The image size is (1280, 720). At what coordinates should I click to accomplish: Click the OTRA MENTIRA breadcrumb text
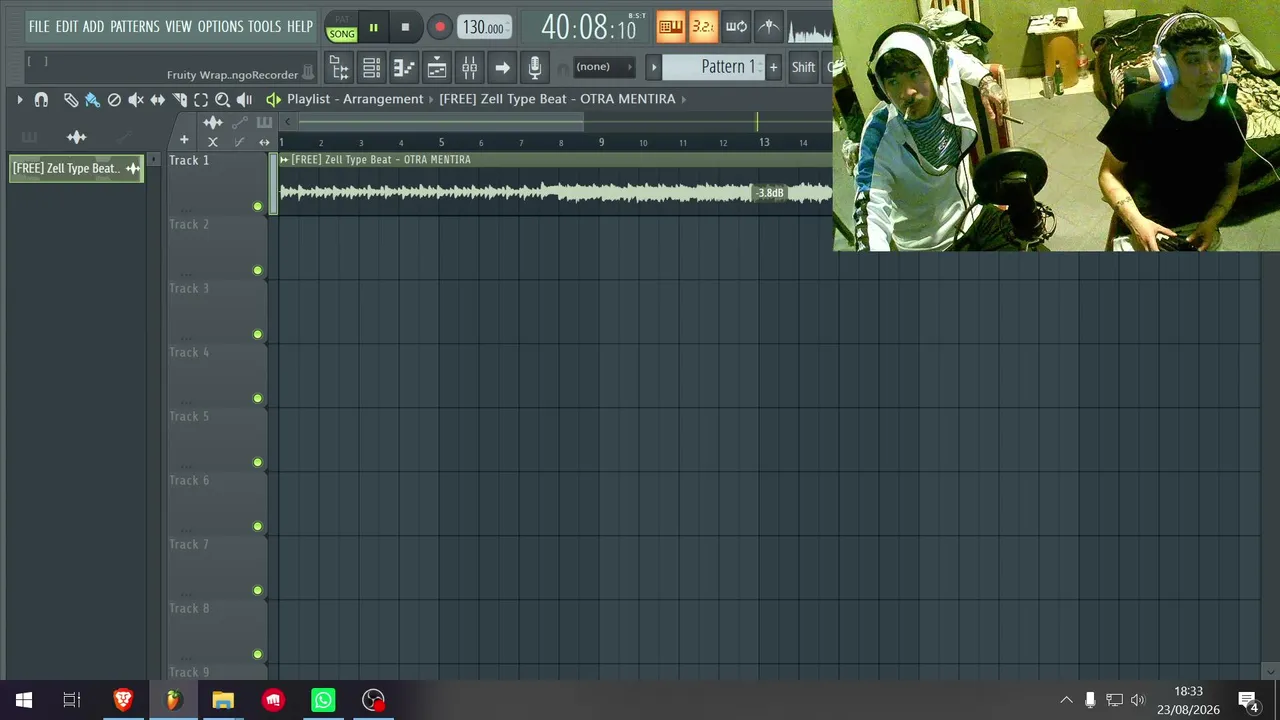tap(628, 99)
